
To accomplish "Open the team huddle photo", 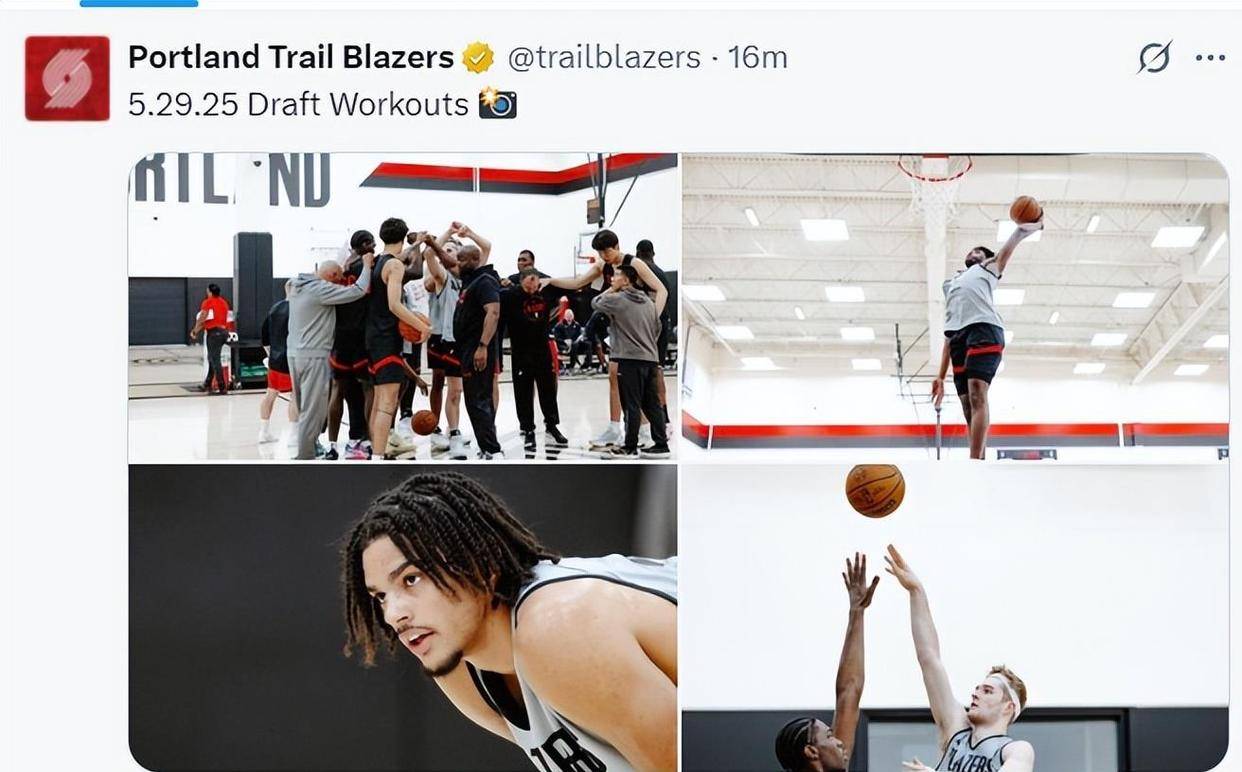I will [x=403, y=307].
